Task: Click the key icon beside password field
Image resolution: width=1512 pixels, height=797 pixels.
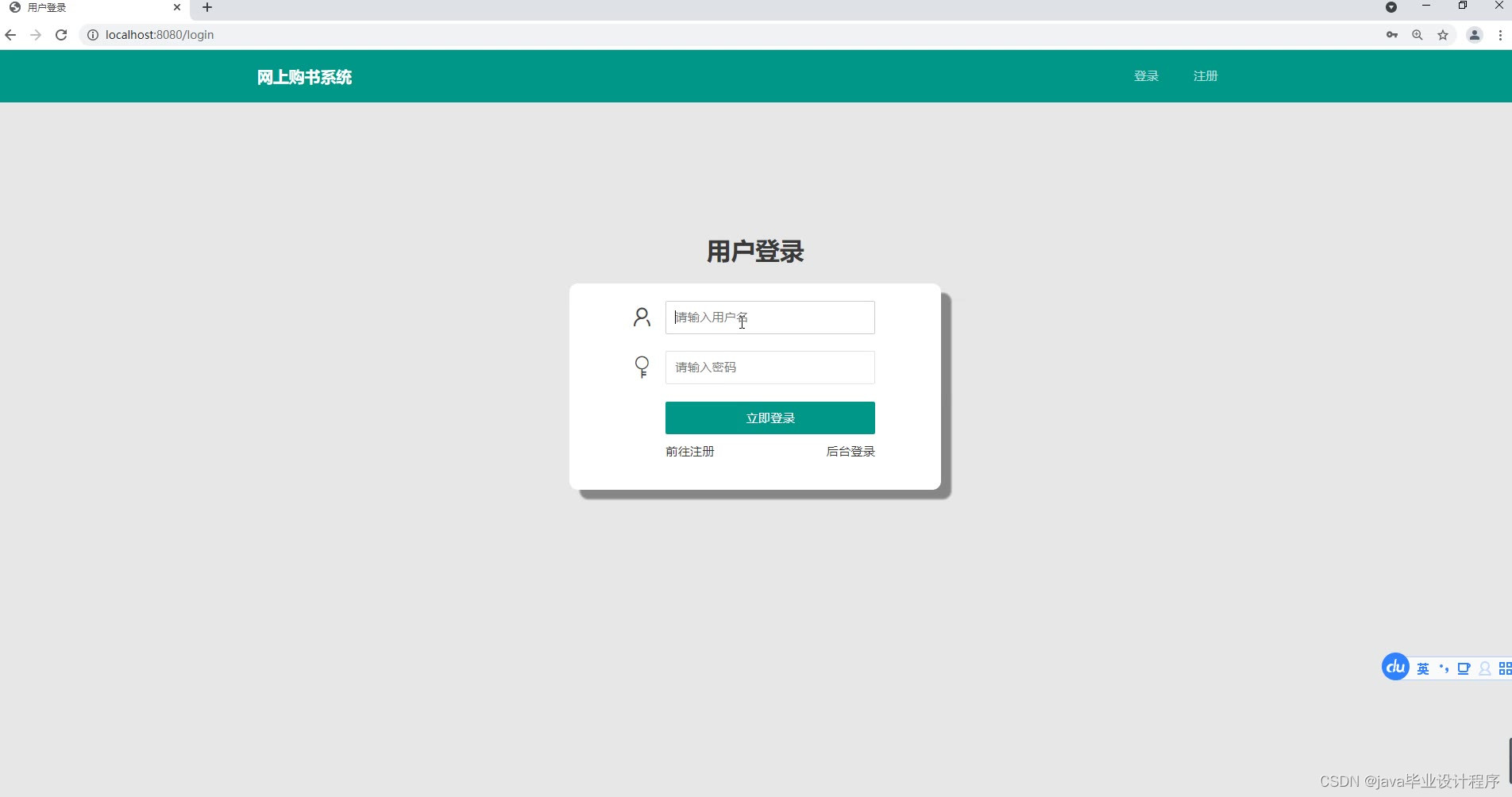Action: [x=642, y=367]
